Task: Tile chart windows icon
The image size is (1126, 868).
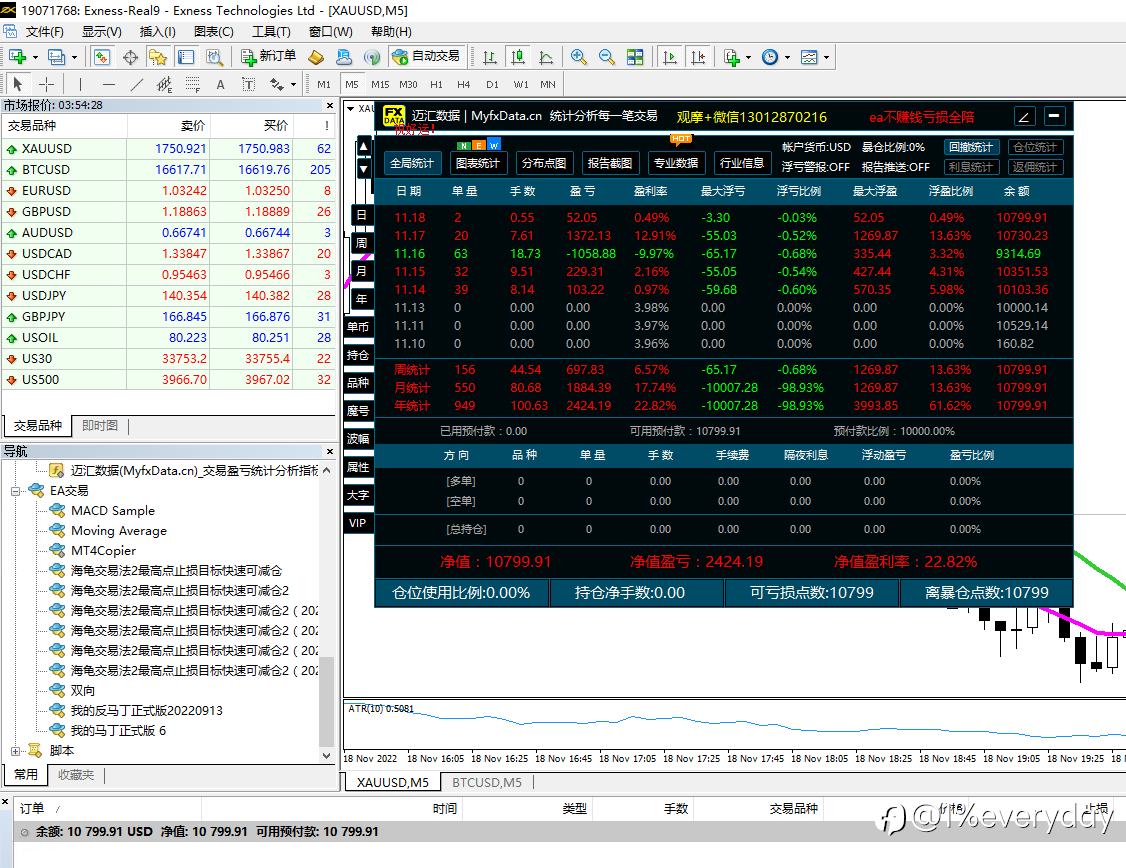Action: [635, 57]
